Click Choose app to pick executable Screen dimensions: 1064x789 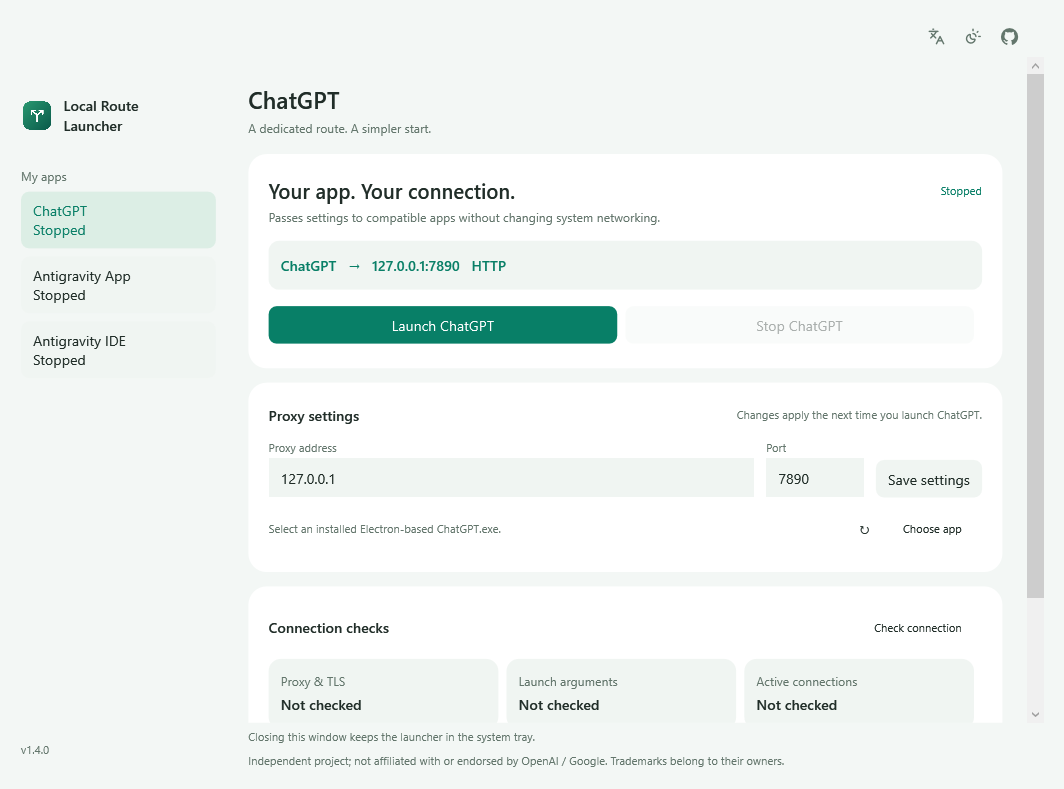(932, 529)
